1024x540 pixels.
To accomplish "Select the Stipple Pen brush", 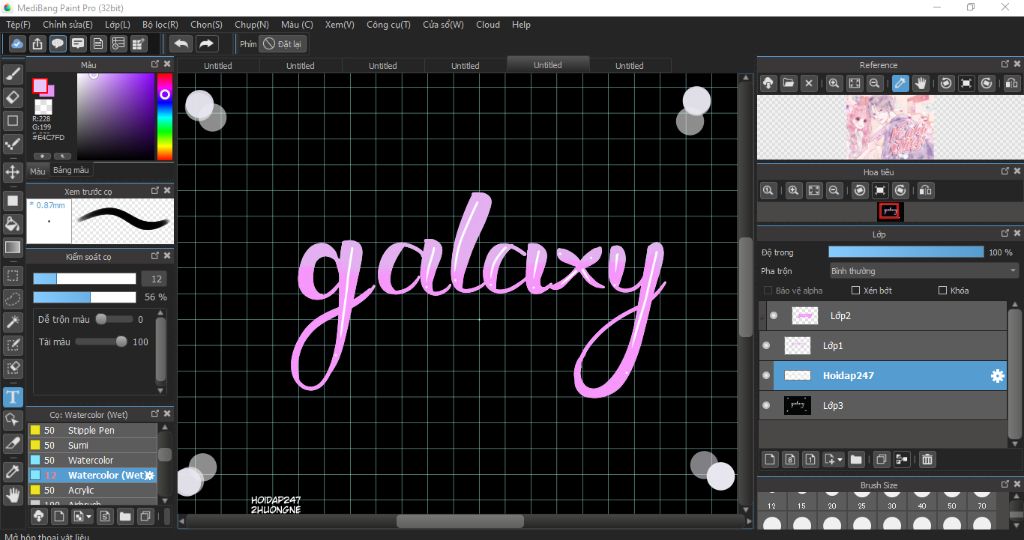I will point(91,430).
